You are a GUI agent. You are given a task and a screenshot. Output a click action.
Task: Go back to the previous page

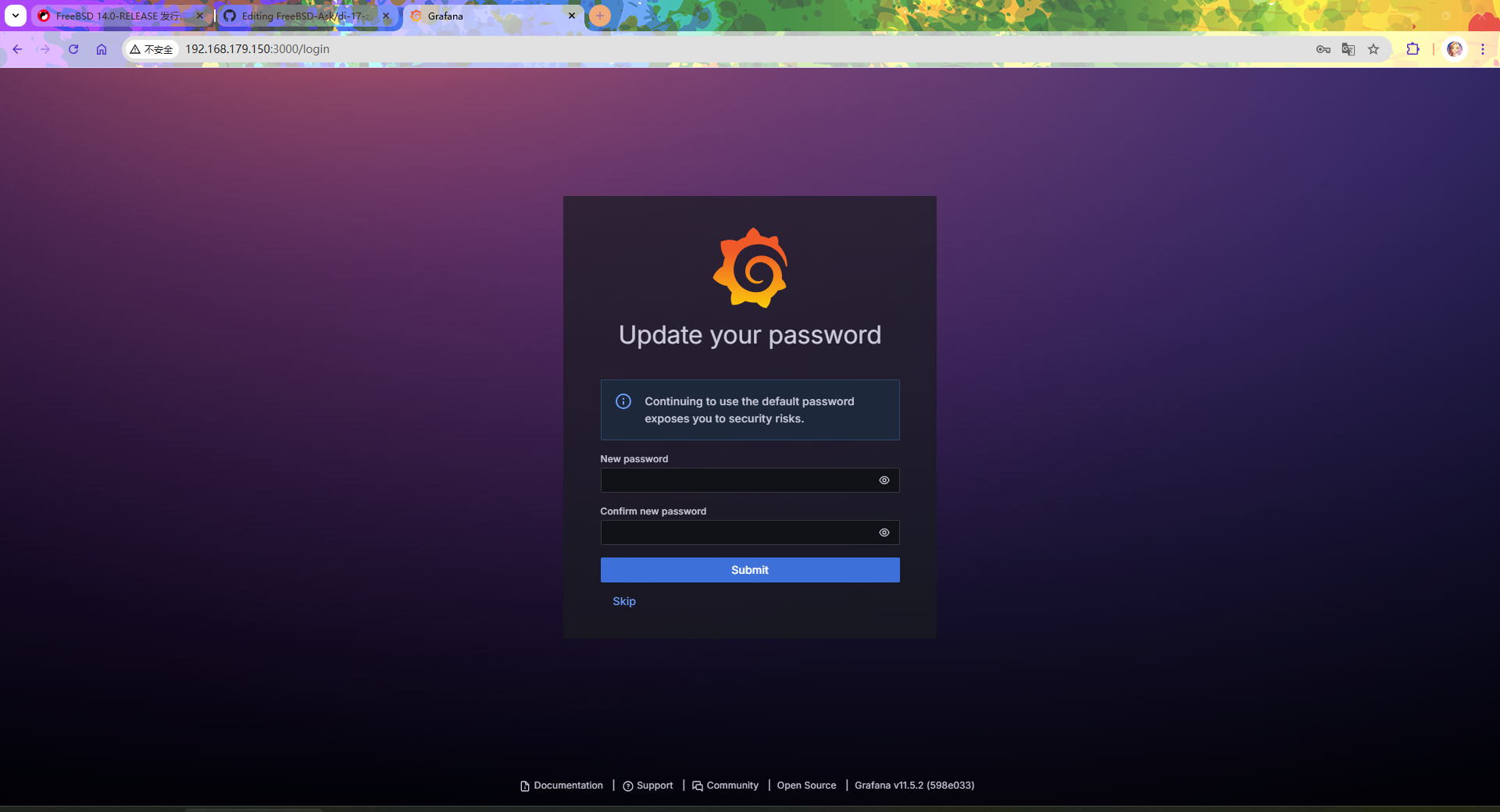pos(17,49)
